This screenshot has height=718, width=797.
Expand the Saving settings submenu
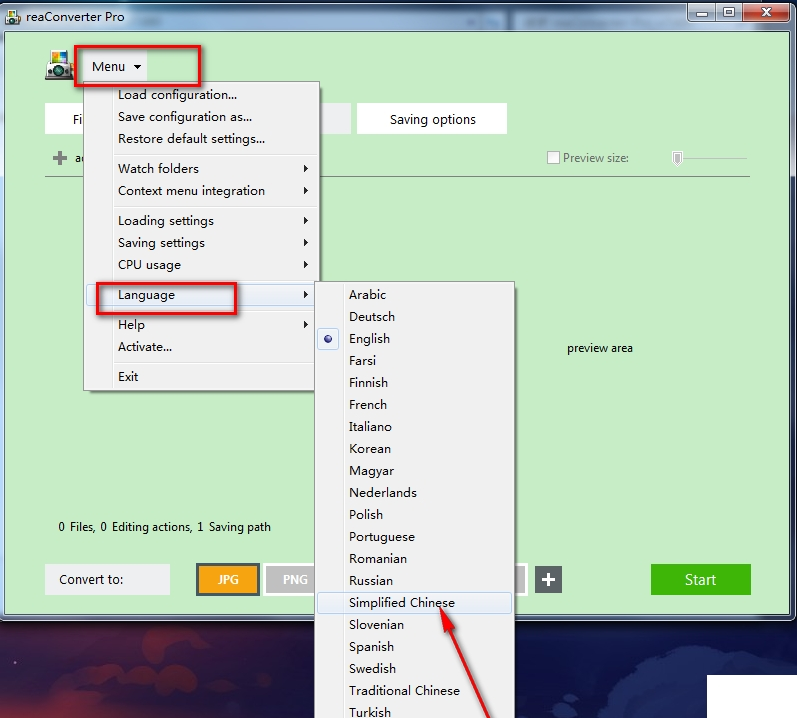coord(201,243)
